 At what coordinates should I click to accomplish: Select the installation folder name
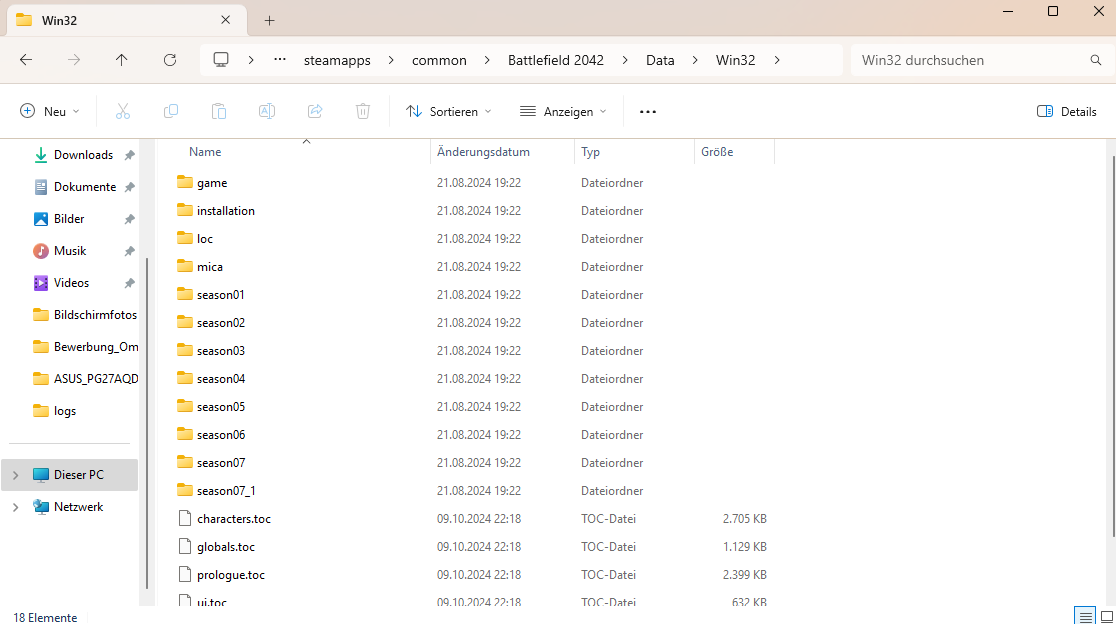[226, 211]
